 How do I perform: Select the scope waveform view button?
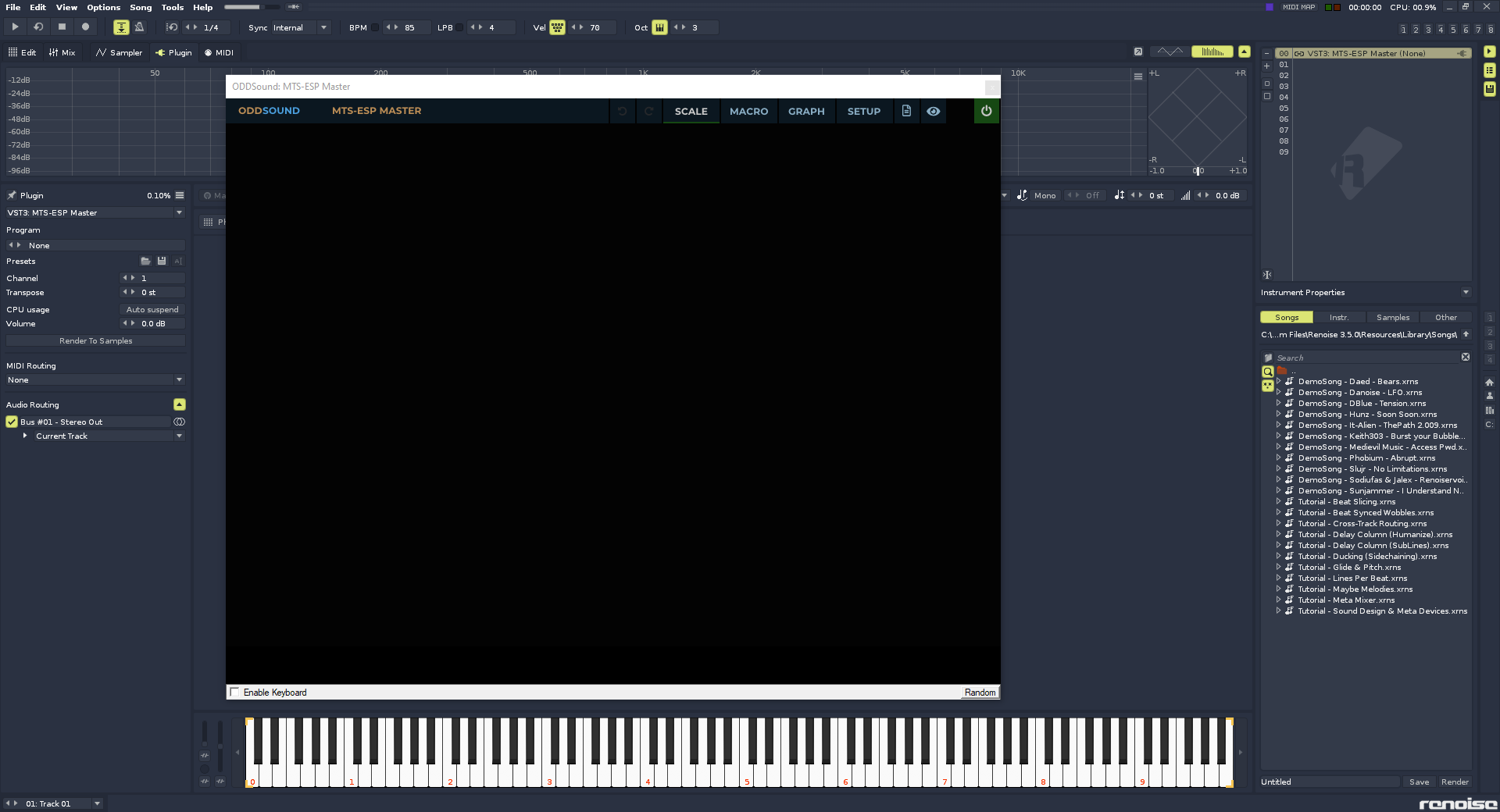tap(1170, 52)
